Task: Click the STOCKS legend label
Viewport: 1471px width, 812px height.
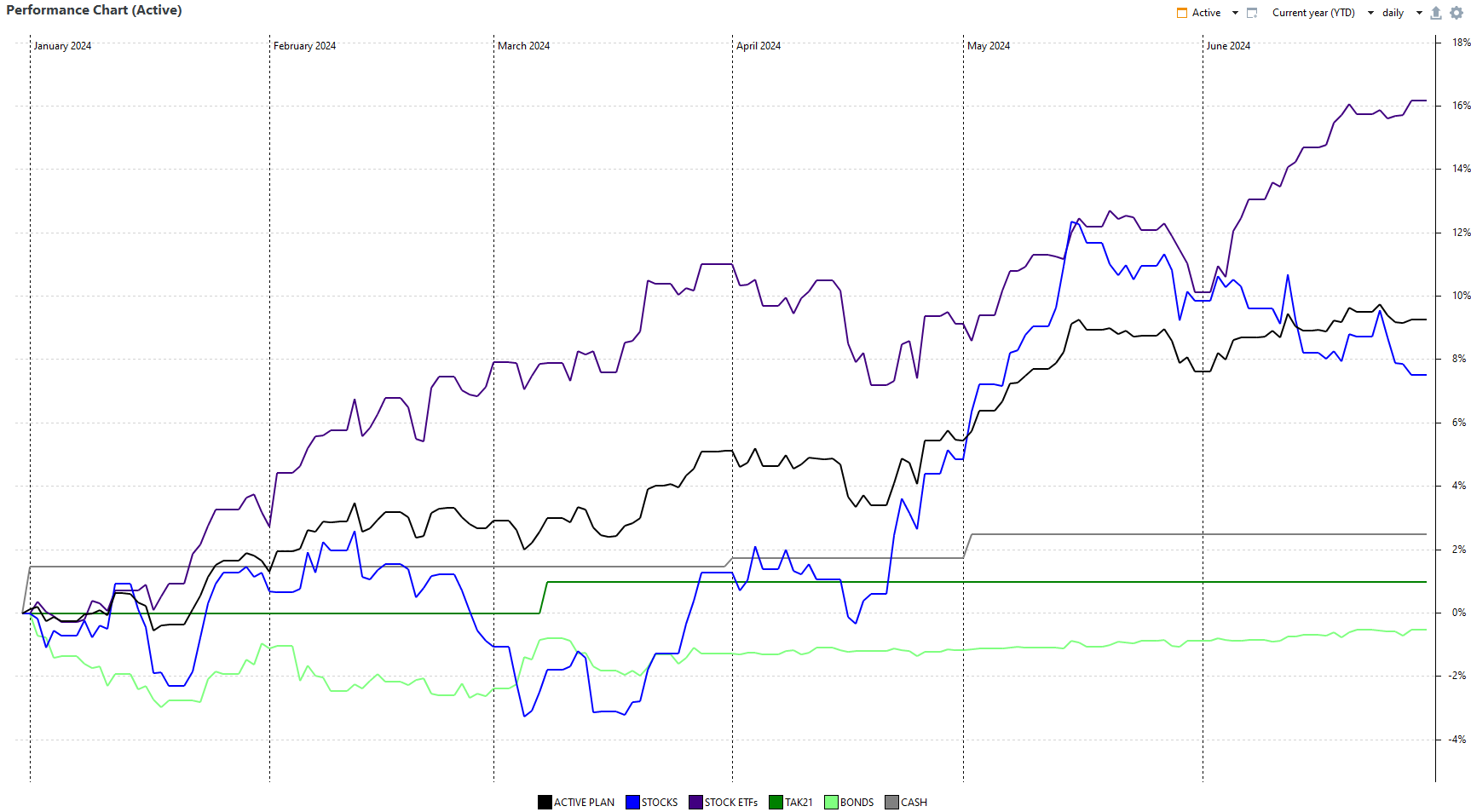Action: point(660,803)
